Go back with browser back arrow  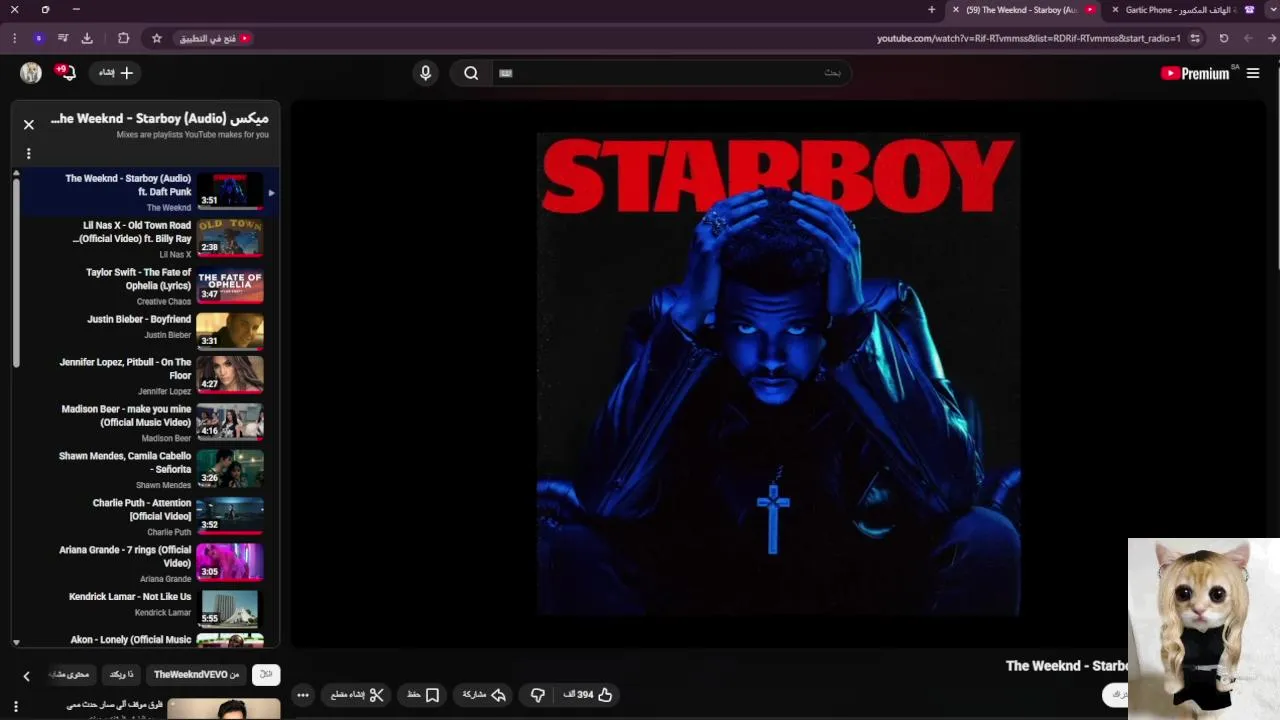click(1272, 38)
